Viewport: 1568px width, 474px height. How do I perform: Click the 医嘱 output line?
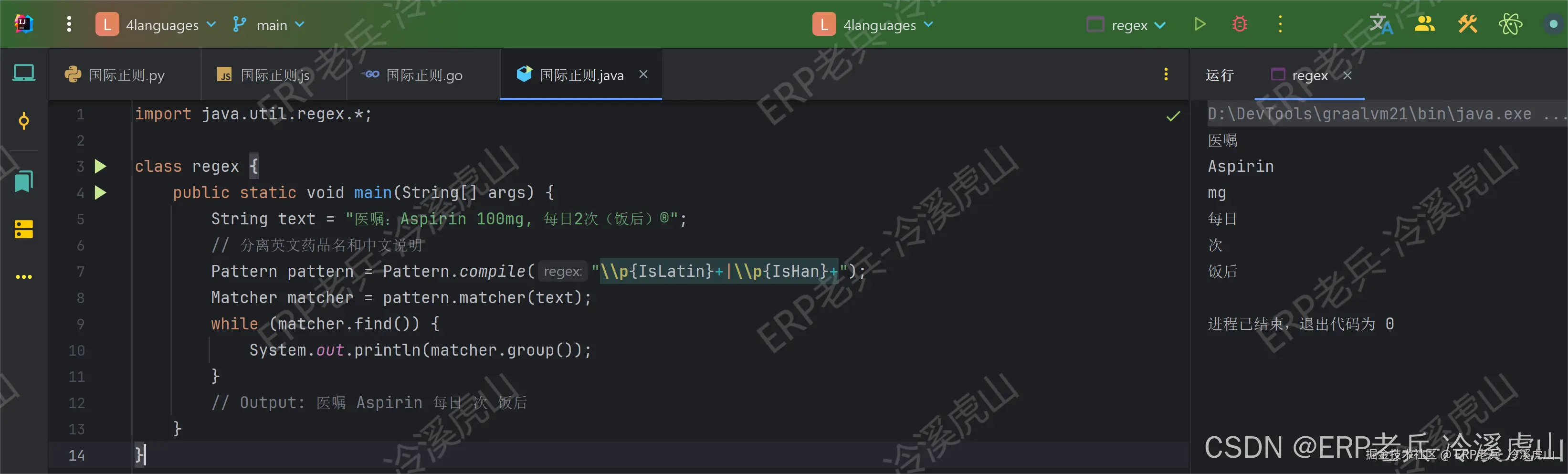pos(1222,140)
